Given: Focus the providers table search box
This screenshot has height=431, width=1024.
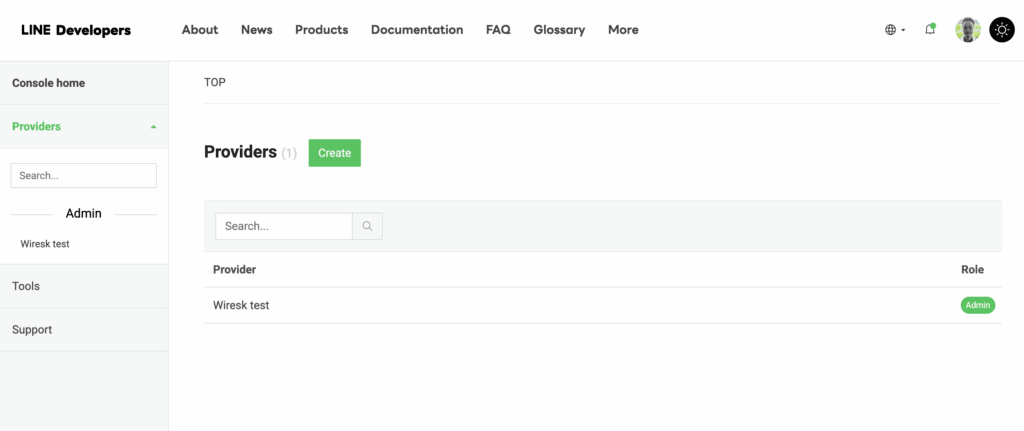Looking at the screenshot, I should (284, 226).
